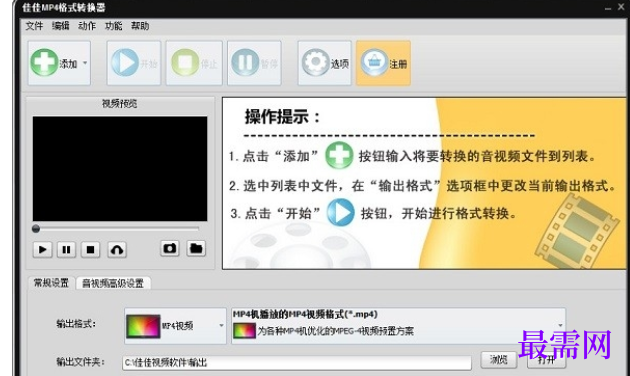Click the 停止 (Stop) toolbar button

194,63
